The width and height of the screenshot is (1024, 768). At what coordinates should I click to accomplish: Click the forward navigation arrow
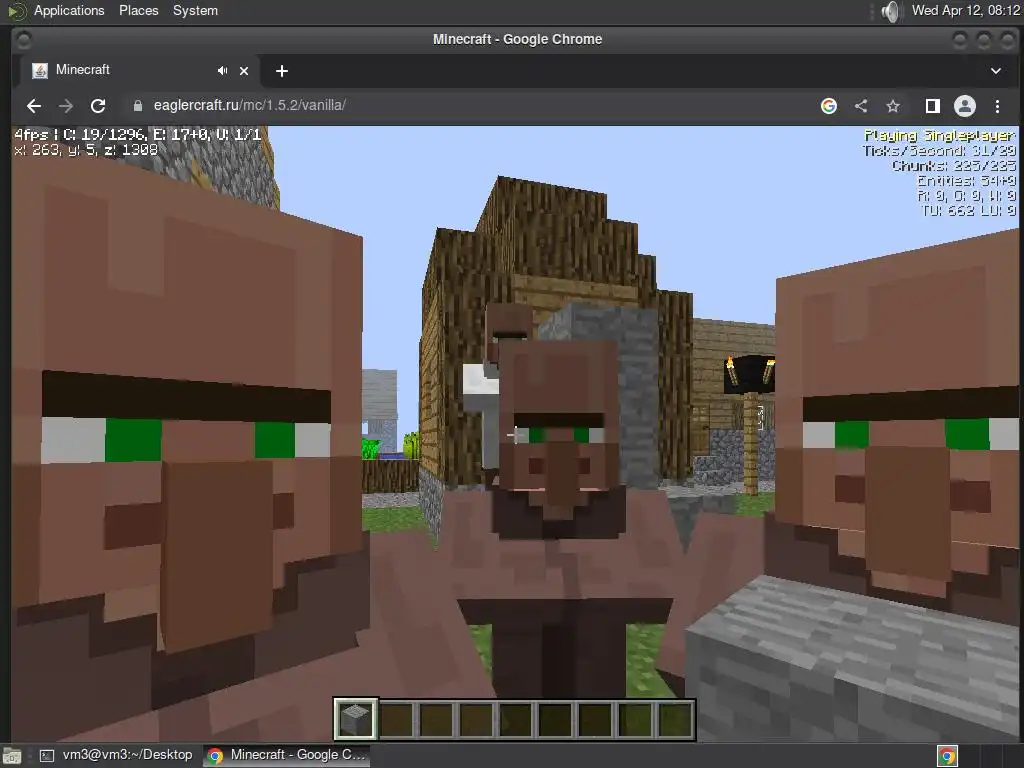66,106
